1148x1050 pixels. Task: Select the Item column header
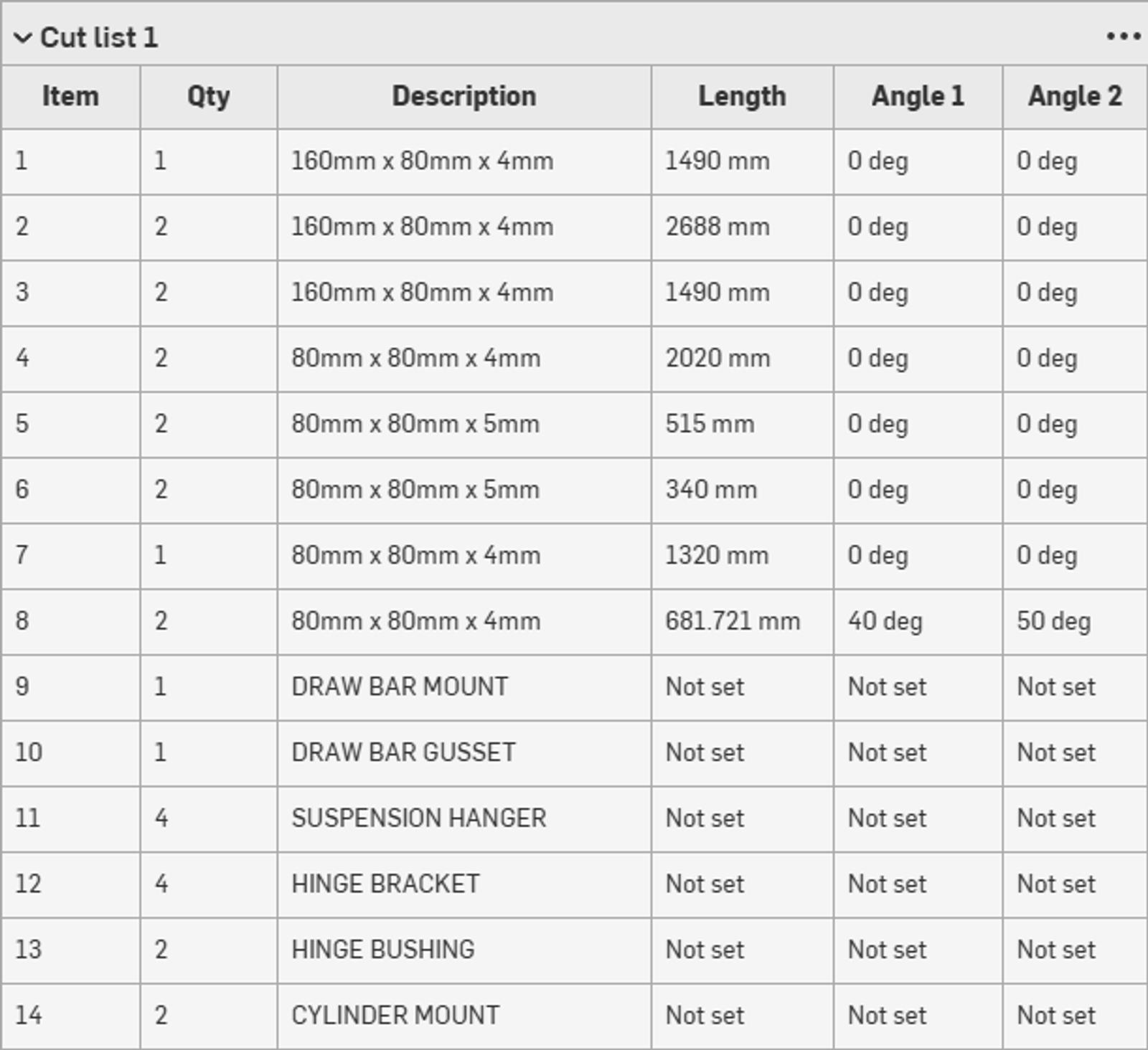point(70,95)
